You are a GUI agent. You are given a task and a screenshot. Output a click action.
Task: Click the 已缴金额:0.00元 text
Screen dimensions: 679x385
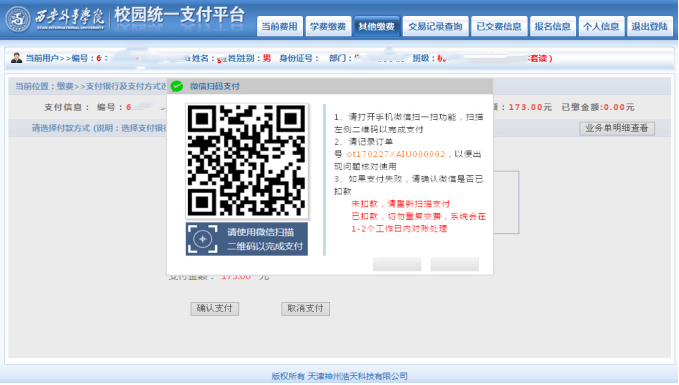pos(598,107)
